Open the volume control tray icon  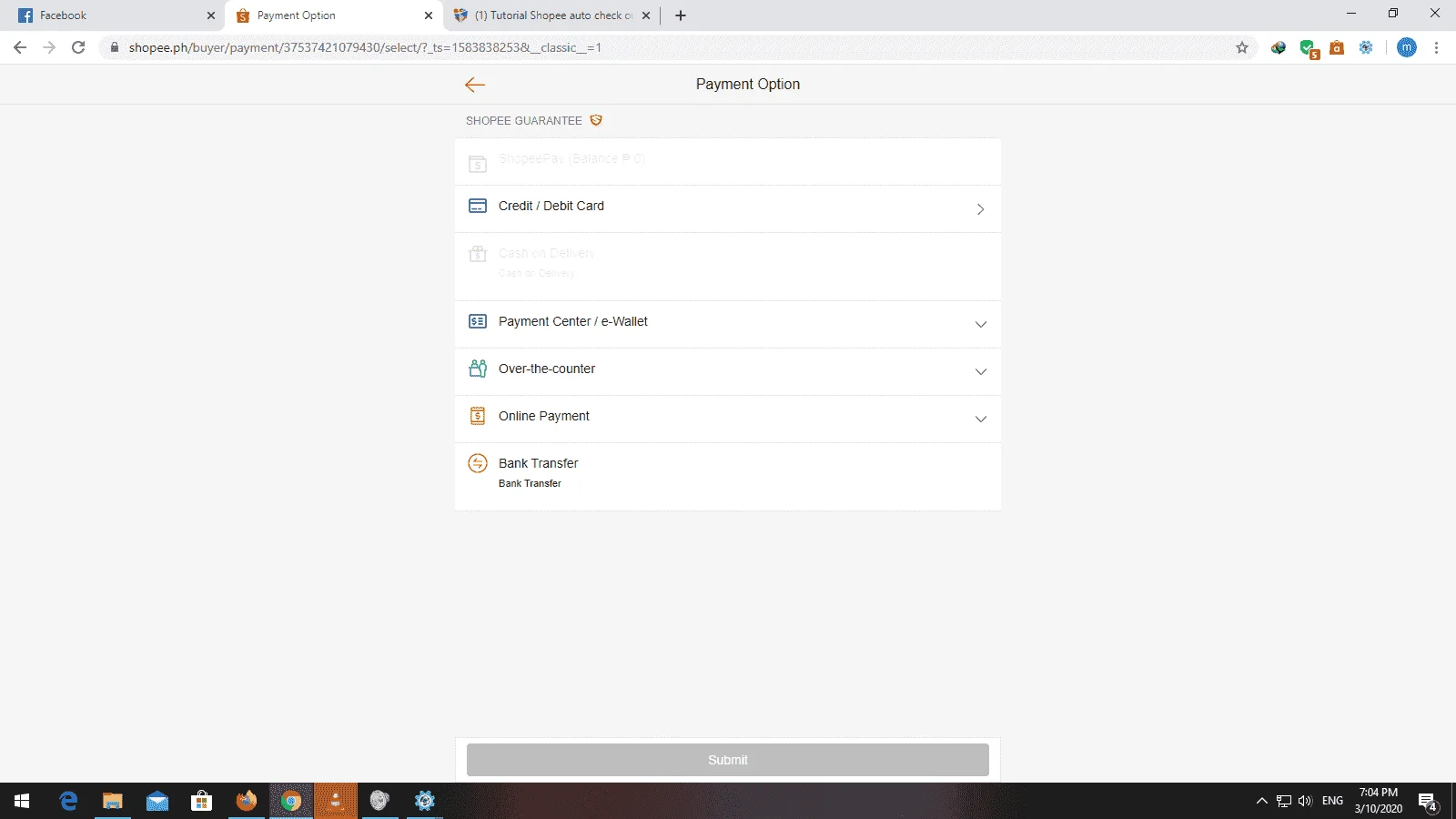coord(1306,801)
